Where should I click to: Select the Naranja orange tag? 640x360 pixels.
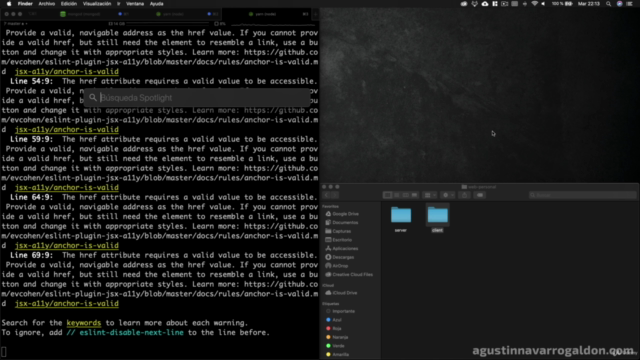click(337, 337)
